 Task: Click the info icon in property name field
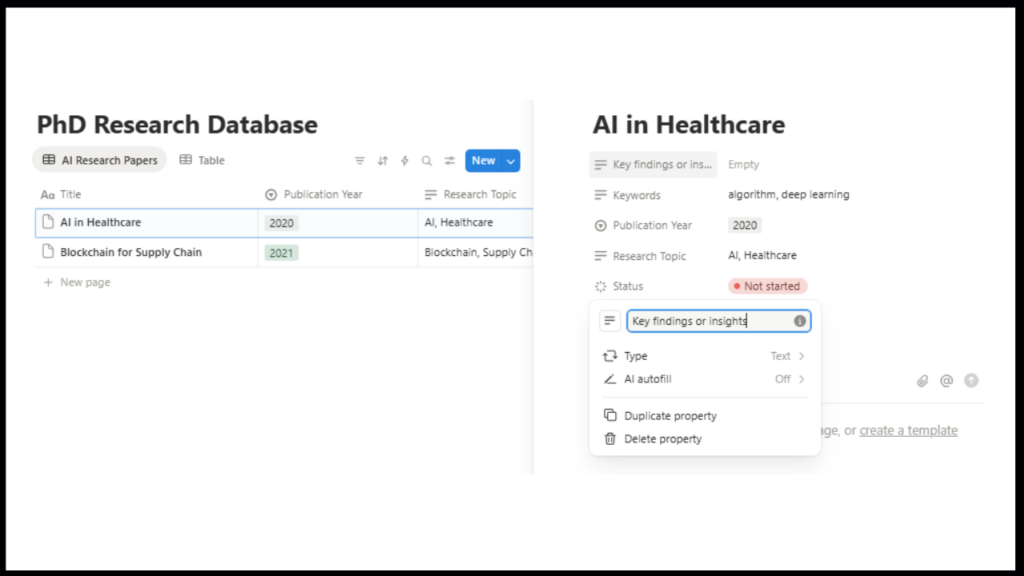[800, 321]
